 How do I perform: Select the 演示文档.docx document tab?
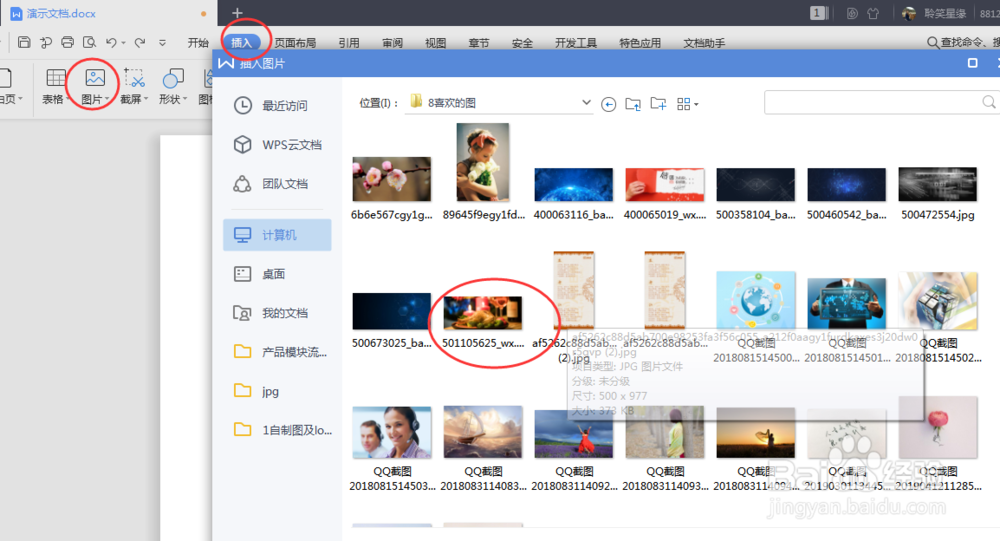click(108, 13)
